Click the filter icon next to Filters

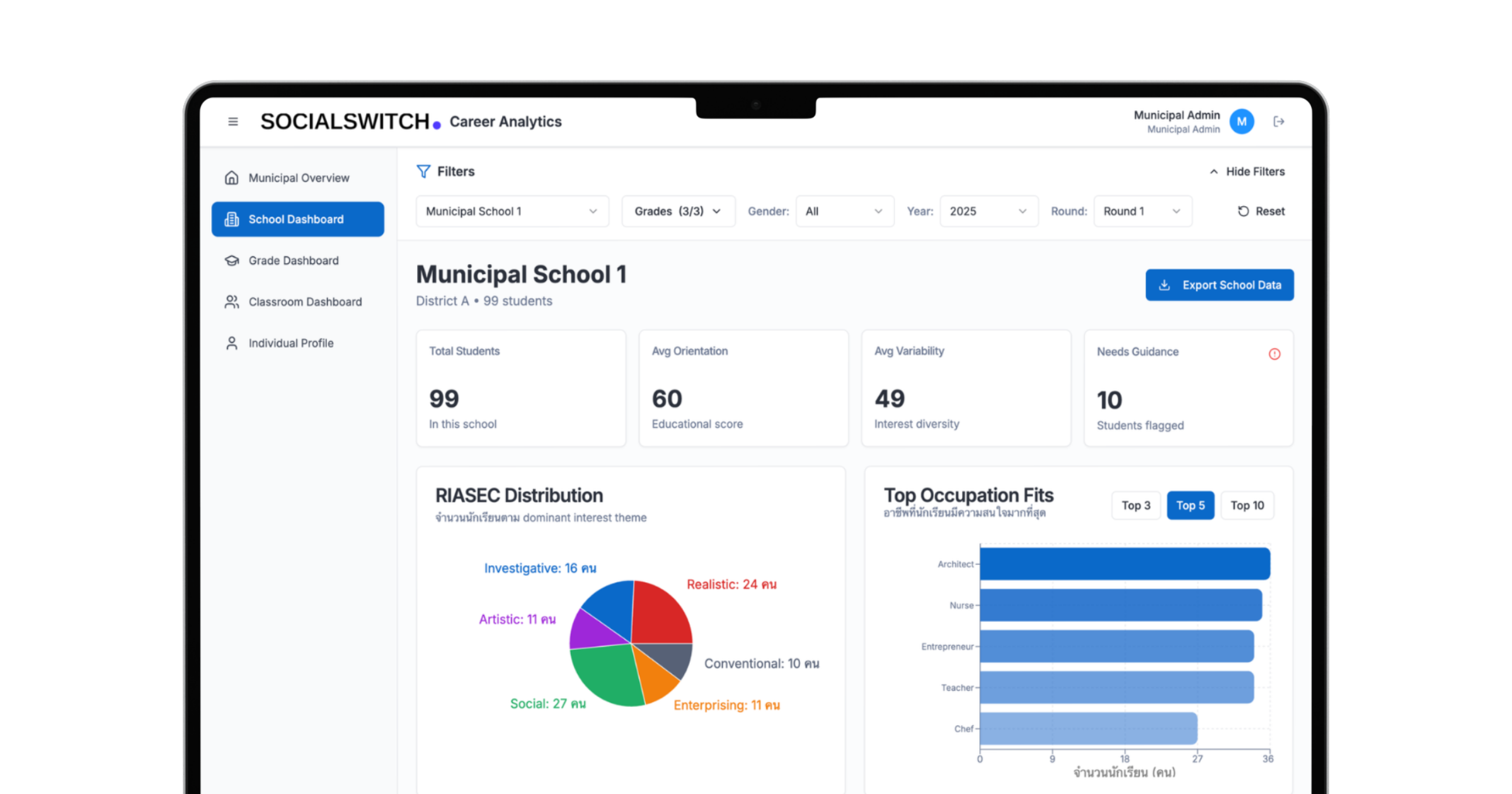[x=423, y=171]
